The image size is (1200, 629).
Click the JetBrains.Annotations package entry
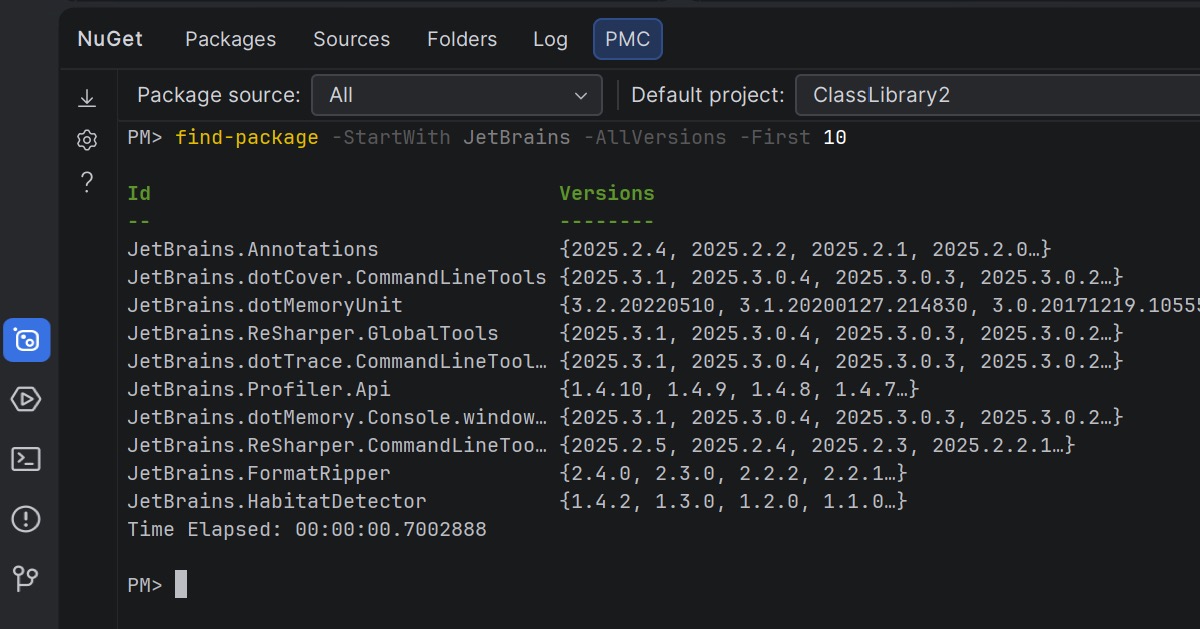point(253,249)
